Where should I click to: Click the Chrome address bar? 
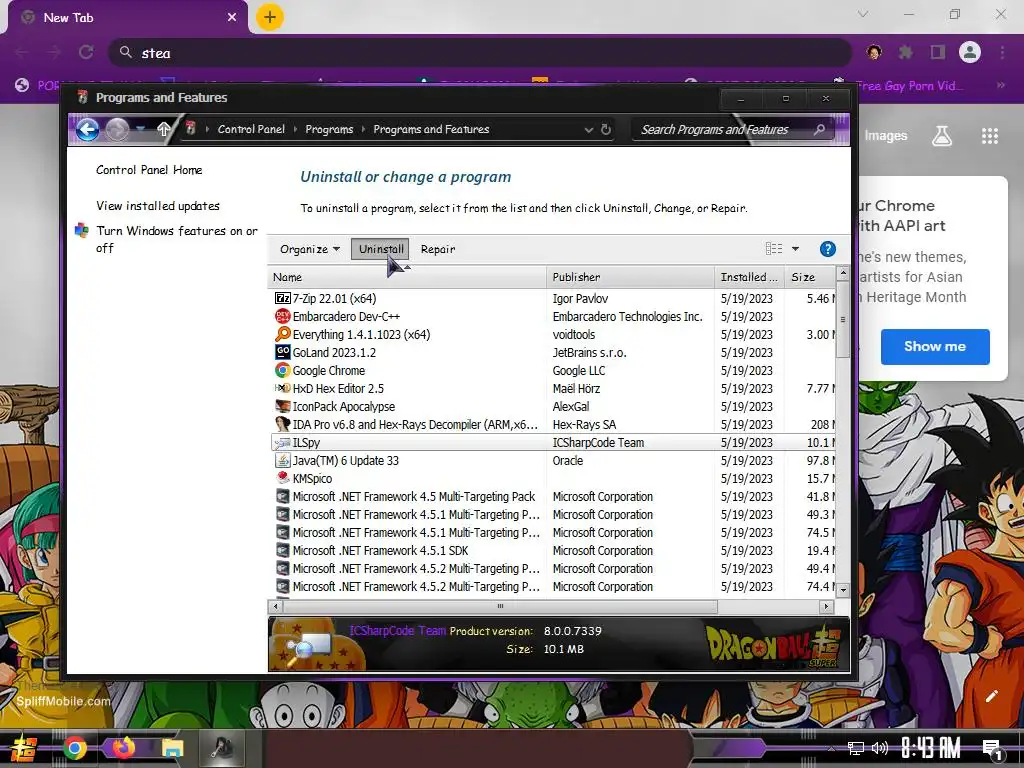tap(480, 53)
